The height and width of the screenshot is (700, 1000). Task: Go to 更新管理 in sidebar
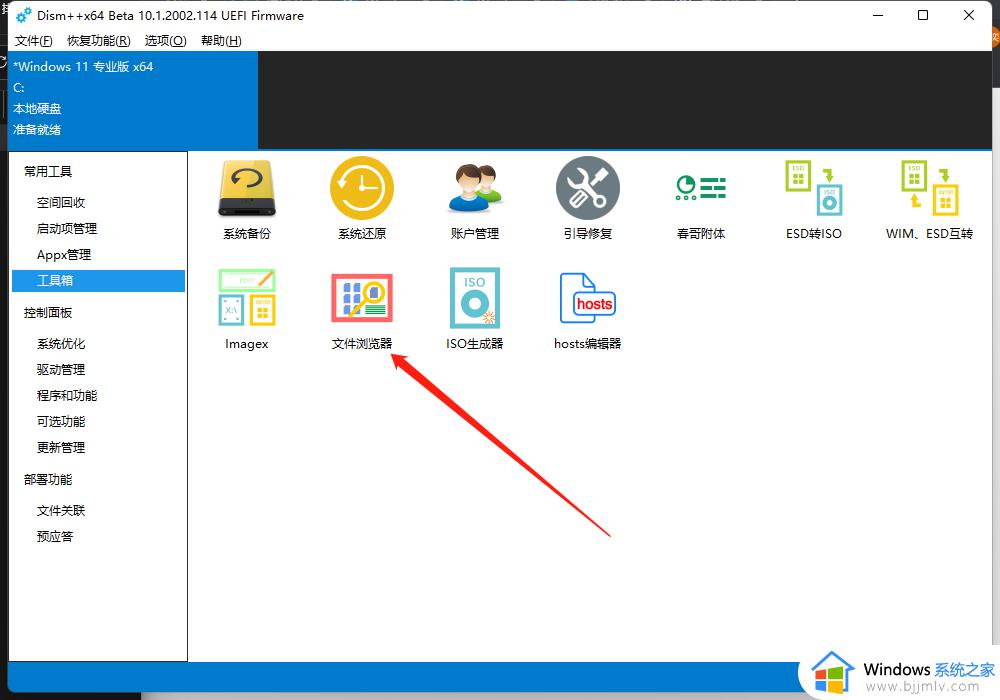[x=61, y=448]
